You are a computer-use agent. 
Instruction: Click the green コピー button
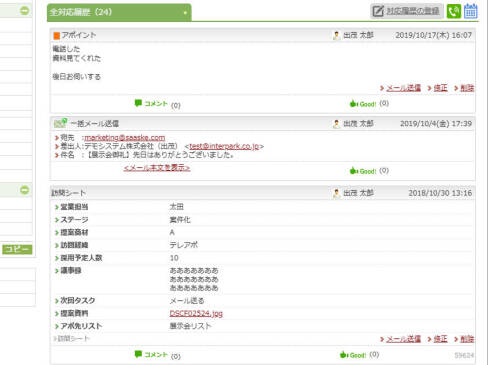click(17, 249)
